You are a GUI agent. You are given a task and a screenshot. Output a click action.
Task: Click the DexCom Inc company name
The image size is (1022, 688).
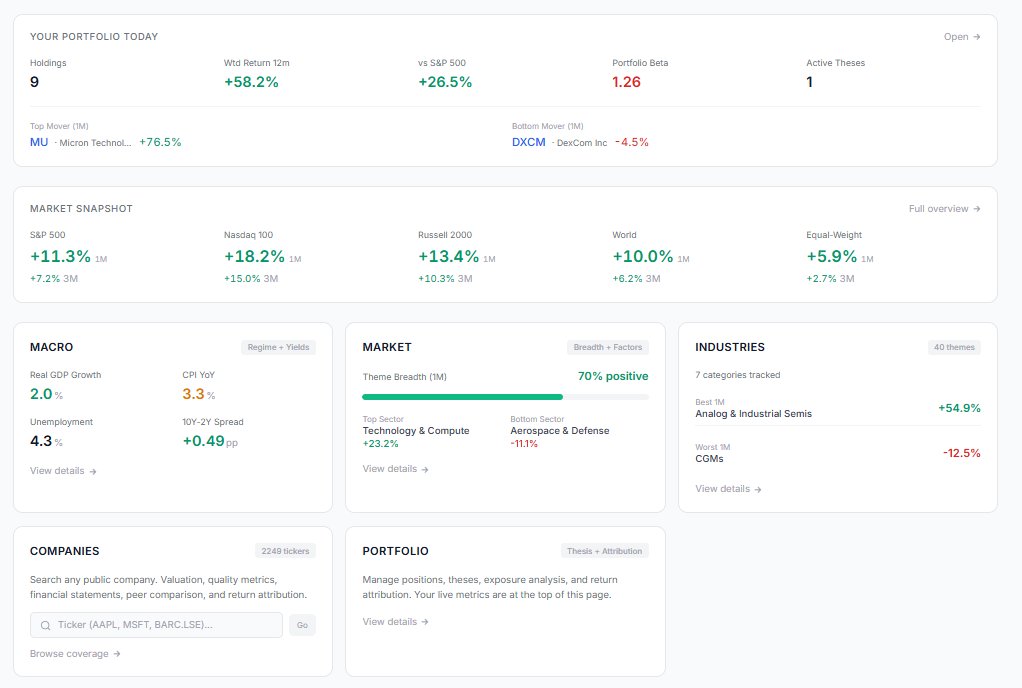coord(582,143)
